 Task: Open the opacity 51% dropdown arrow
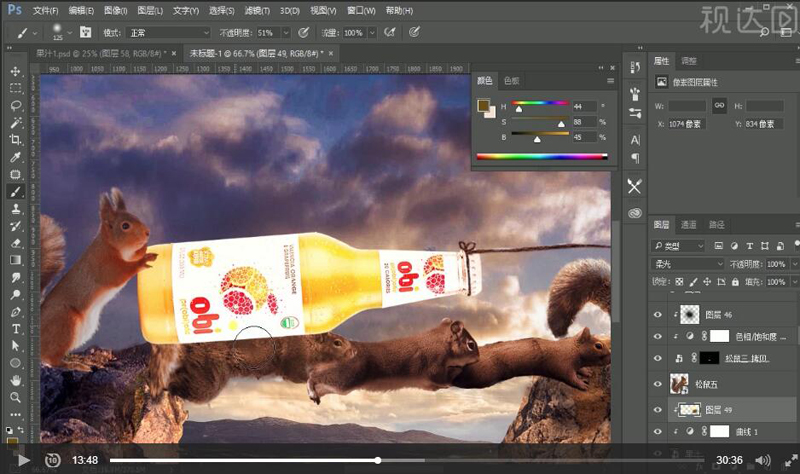pos(286,33)
